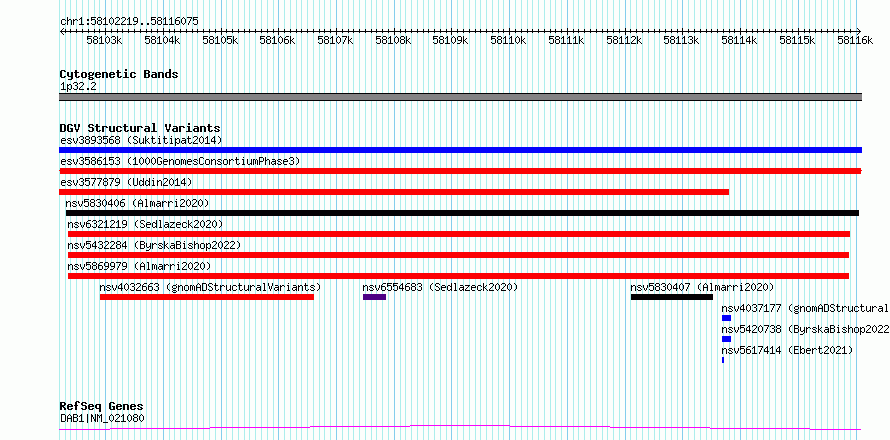Click the 58110k ruler tick label
This screenshot has height=440, width=890.
point(509,40)
